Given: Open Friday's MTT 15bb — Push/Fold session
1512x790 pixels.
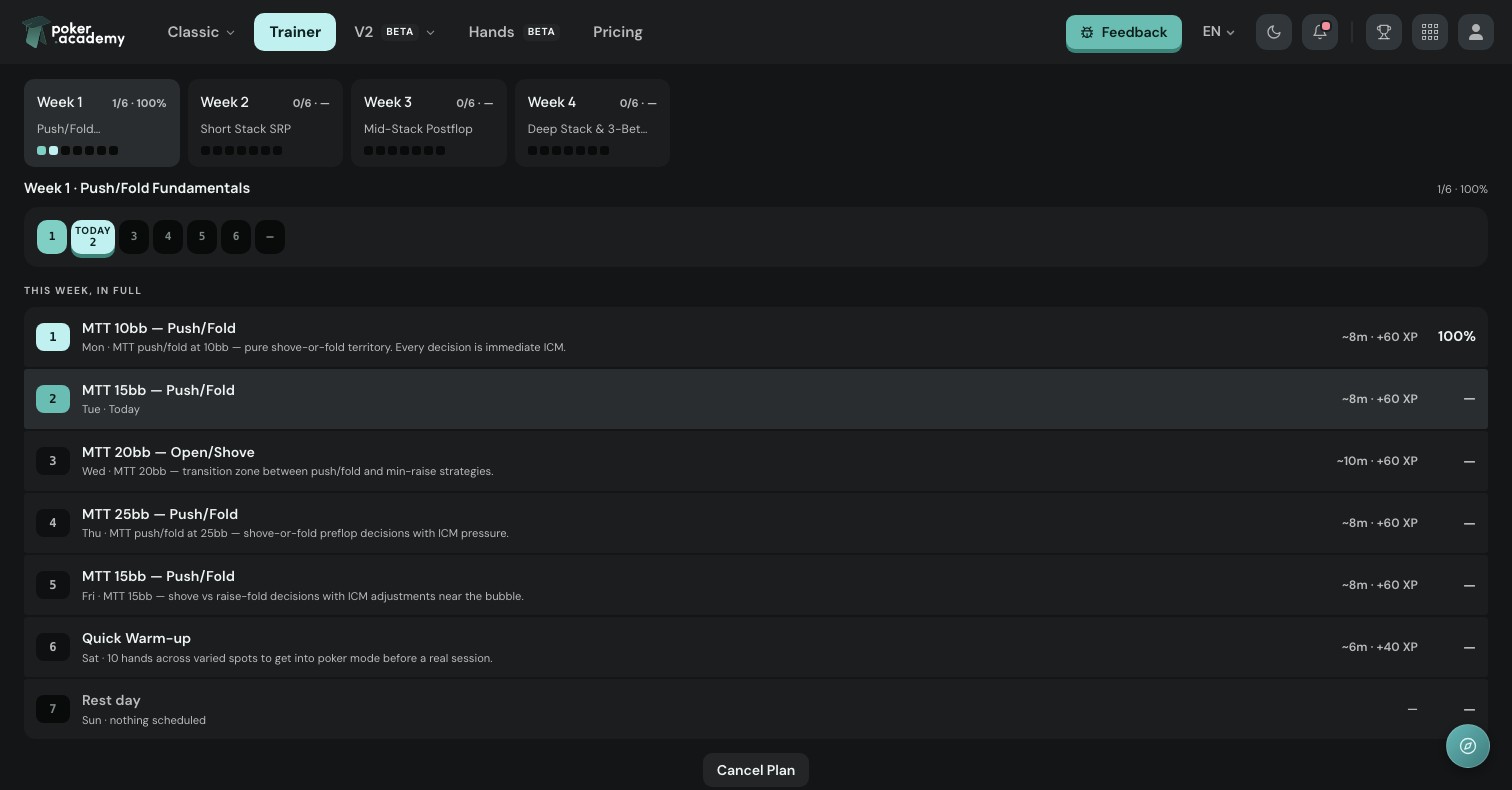Looking at the screenshot, I should pyautogui.click(x=756, y=585).
